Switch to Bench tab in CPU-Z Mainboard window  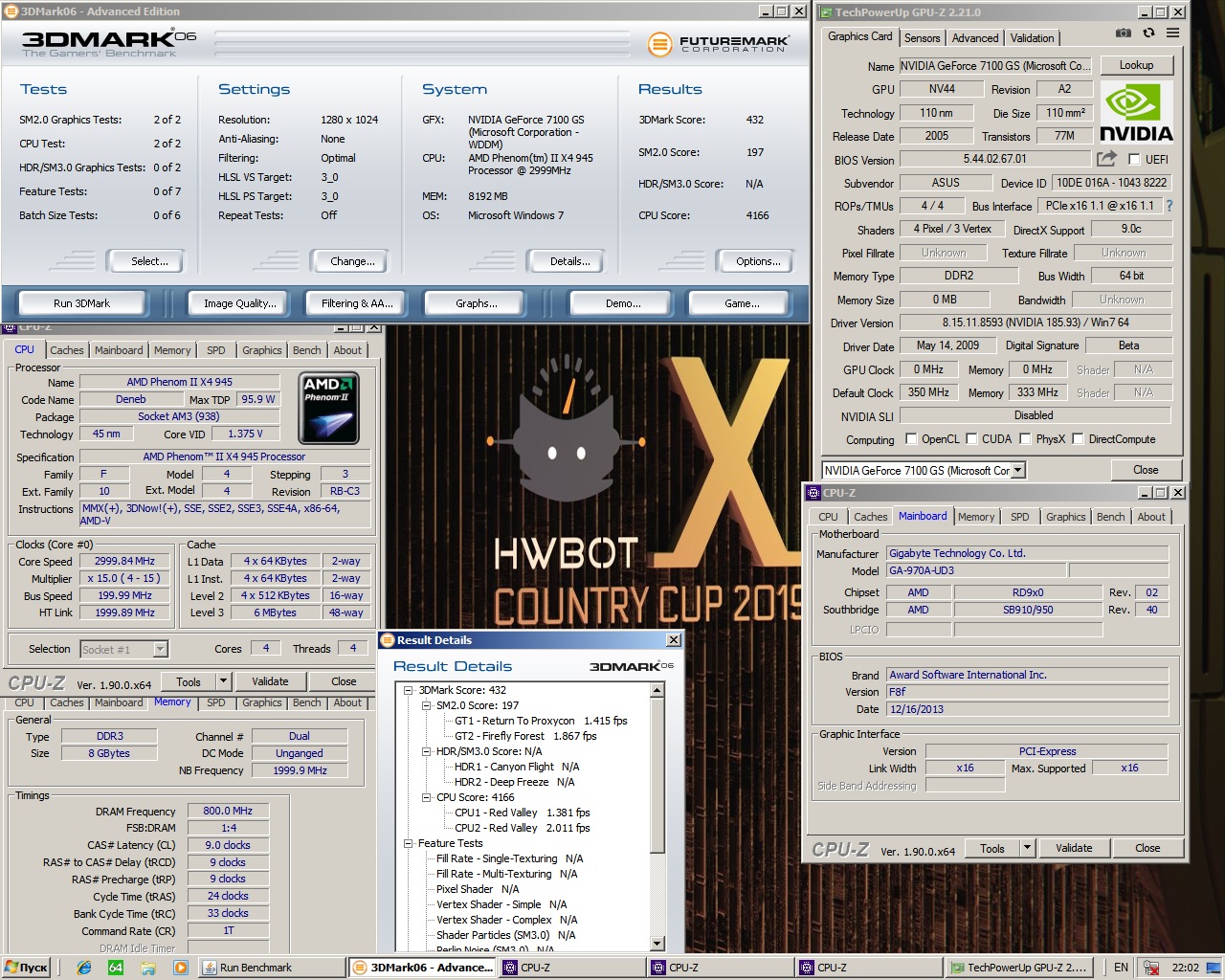(x=1110, y=517)
